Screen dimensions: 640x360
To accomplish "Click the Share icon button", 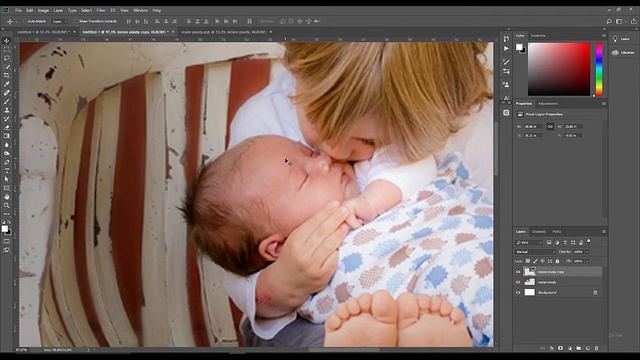I will 634,21.
